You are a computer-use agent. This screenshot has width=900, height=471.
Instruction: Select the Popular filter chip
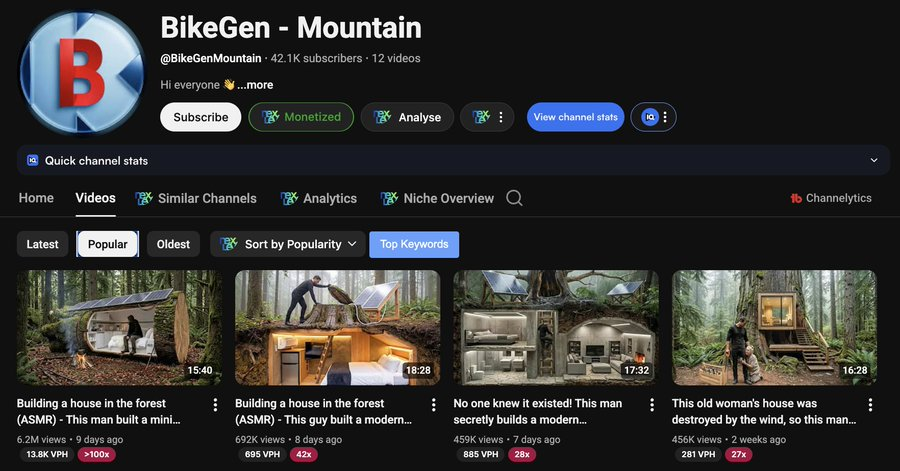point(107,244)
